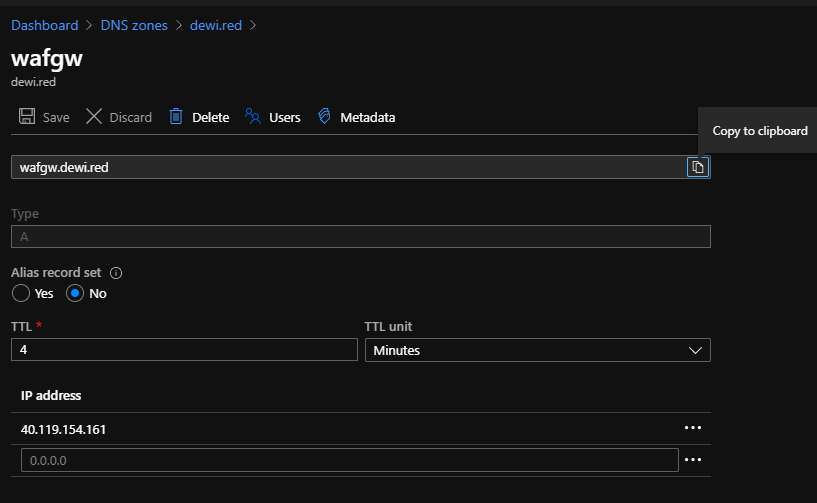Click the Delete trash can icon
This screenshot has width=817, height=503.
click(x=176, y=117)
